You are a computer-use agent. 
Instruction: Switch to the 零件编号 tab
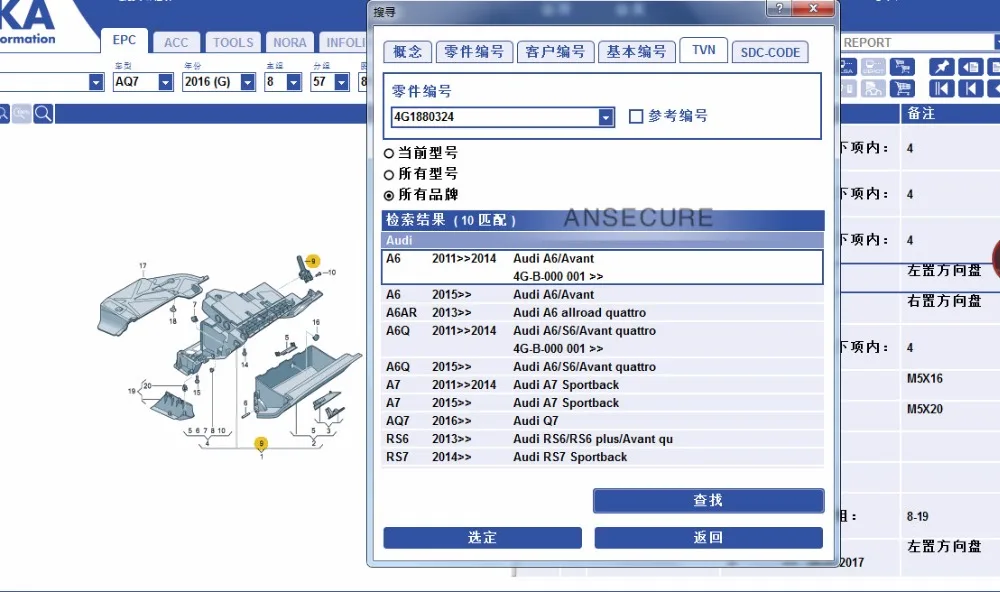(474, 52)
